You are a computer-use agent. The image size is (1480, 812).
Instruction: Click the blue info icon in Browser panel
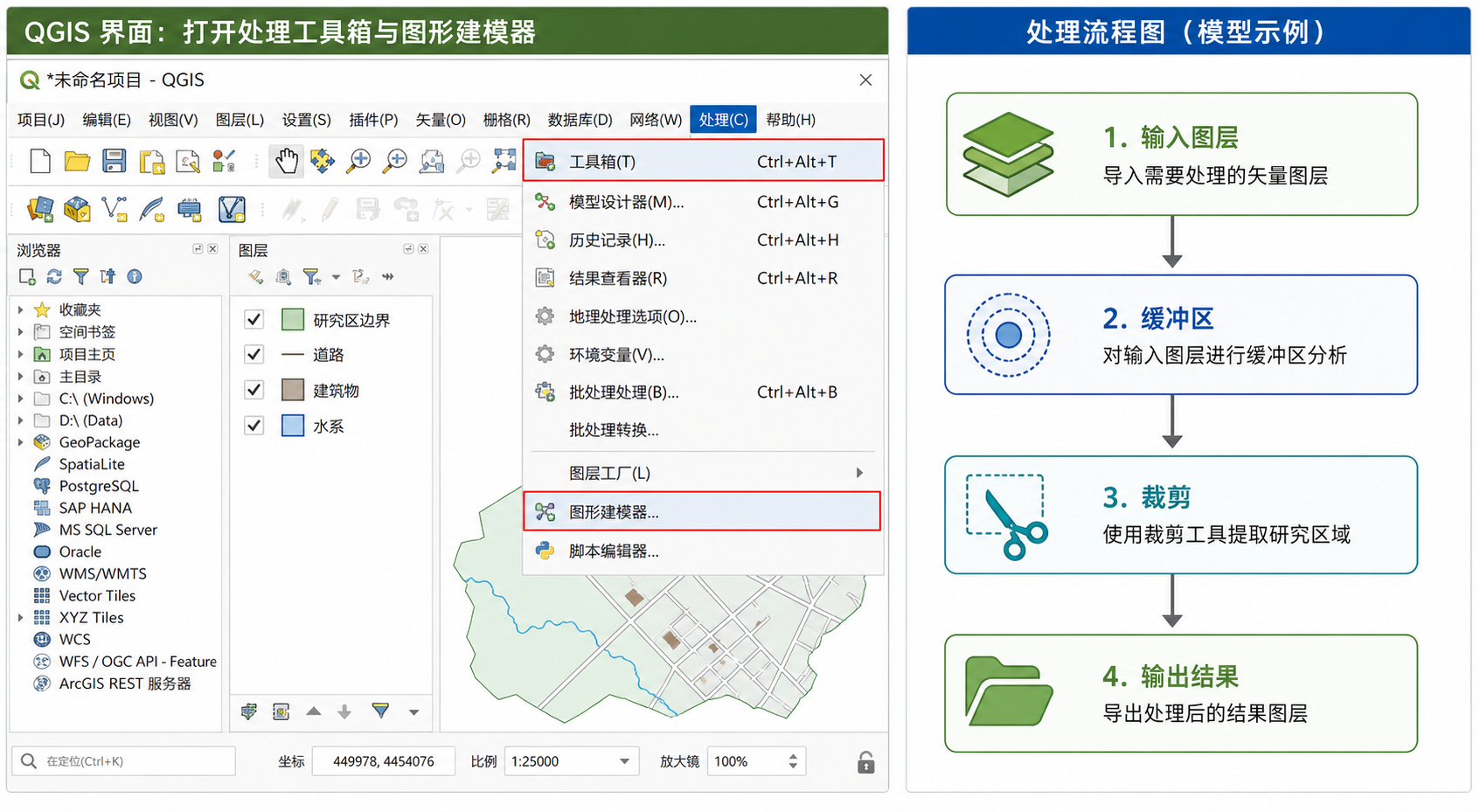[135, 277]
